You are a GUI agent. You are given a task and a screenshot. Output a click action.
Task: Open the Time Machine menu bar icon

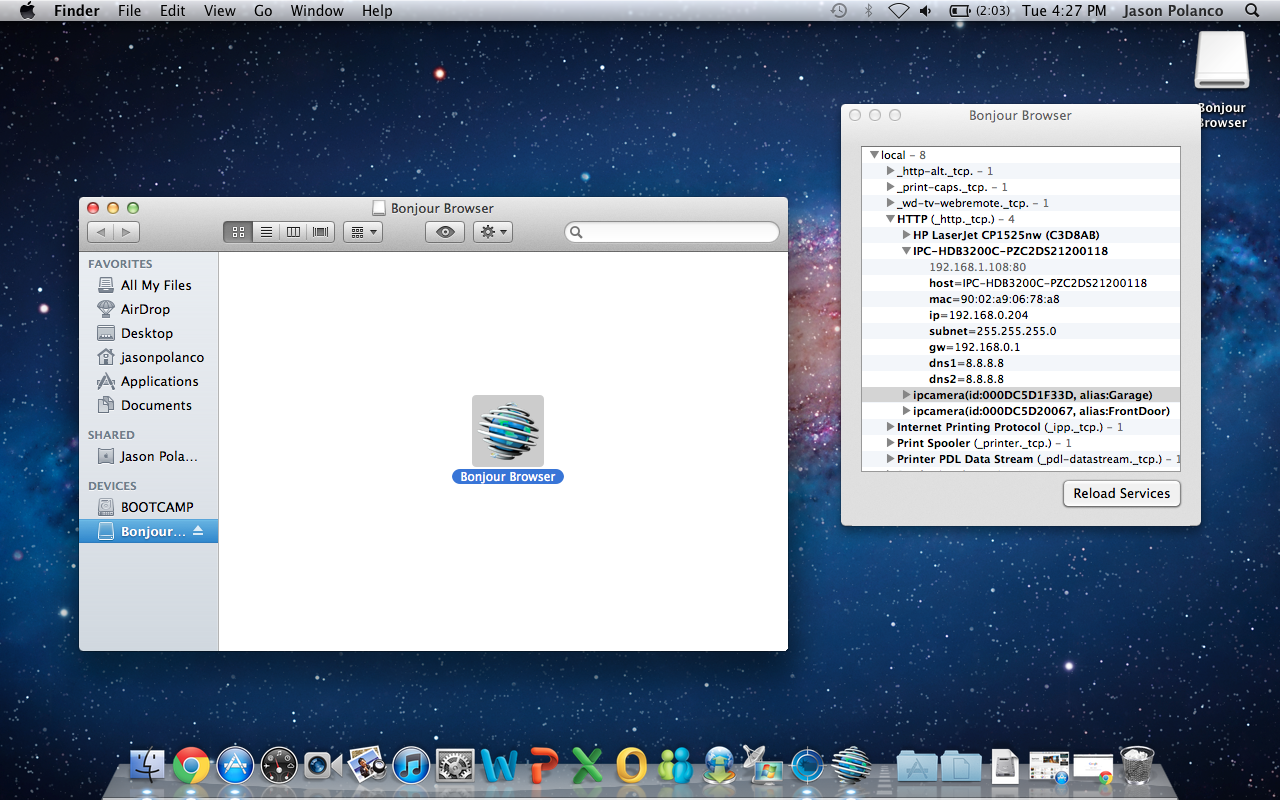click(x=838, y=11)
